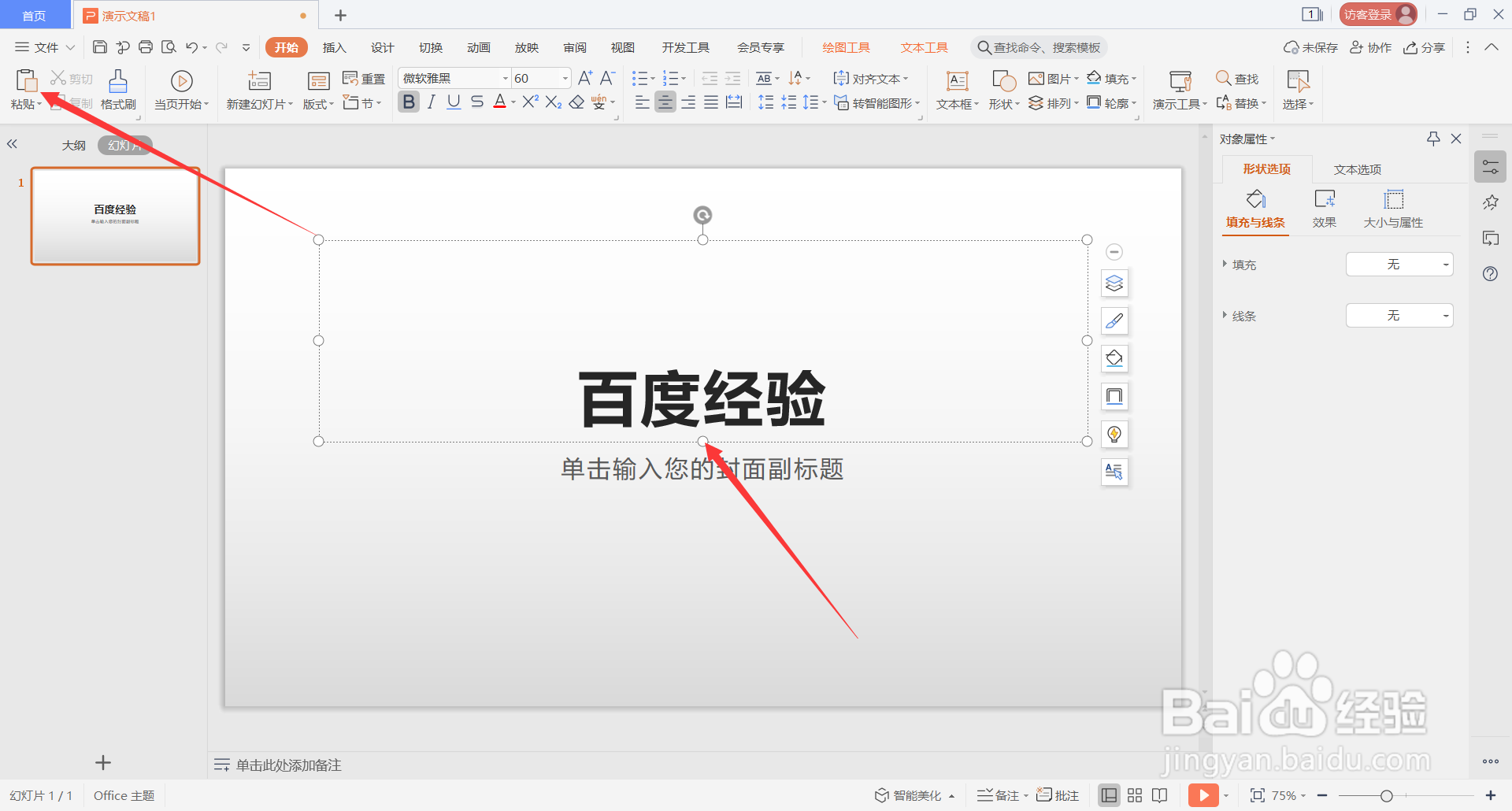Screen dimensions: 1512x811
Task: Click the search command box 查找命令
Action: point(1039,47)
